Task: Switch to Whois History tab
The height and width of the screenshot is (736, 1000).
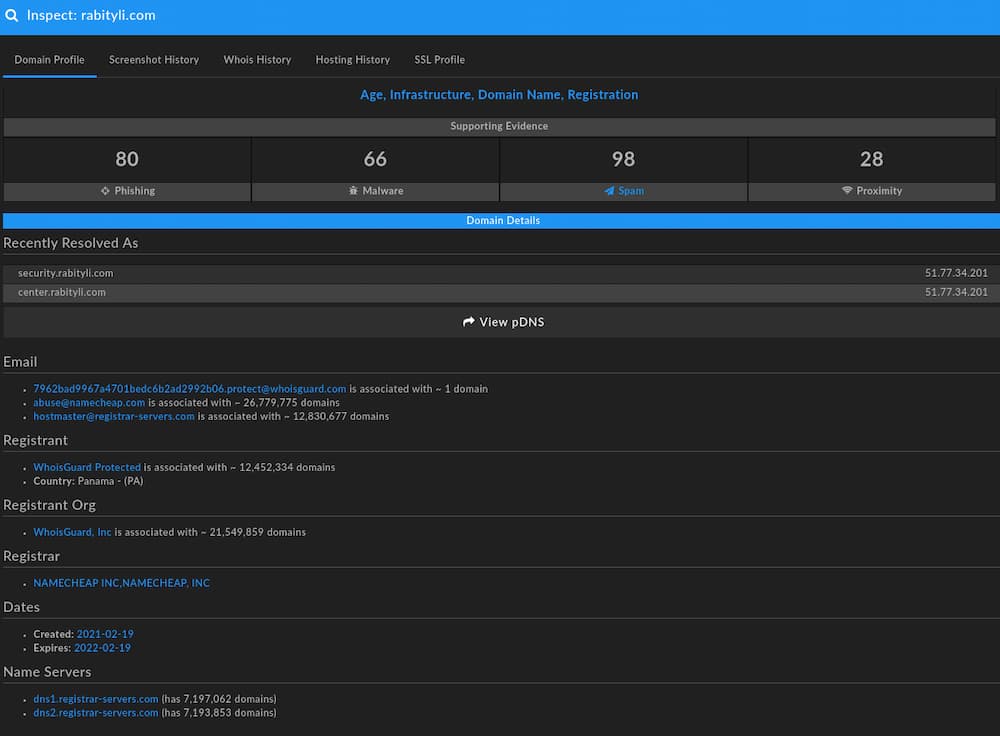Action: pos(257,60)
